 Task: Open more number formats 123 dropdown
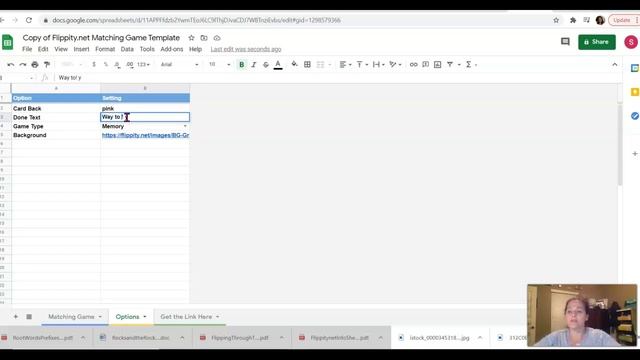143,64
